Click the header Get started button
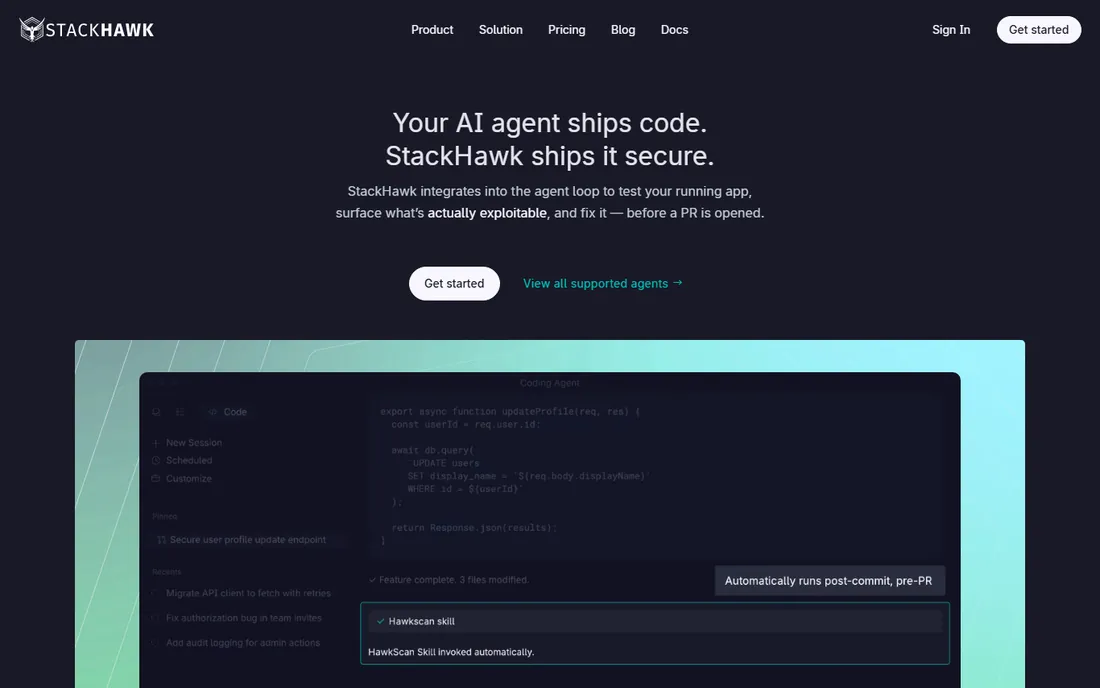This screenshot has height=688, width=1100. tap(1038, 29)
